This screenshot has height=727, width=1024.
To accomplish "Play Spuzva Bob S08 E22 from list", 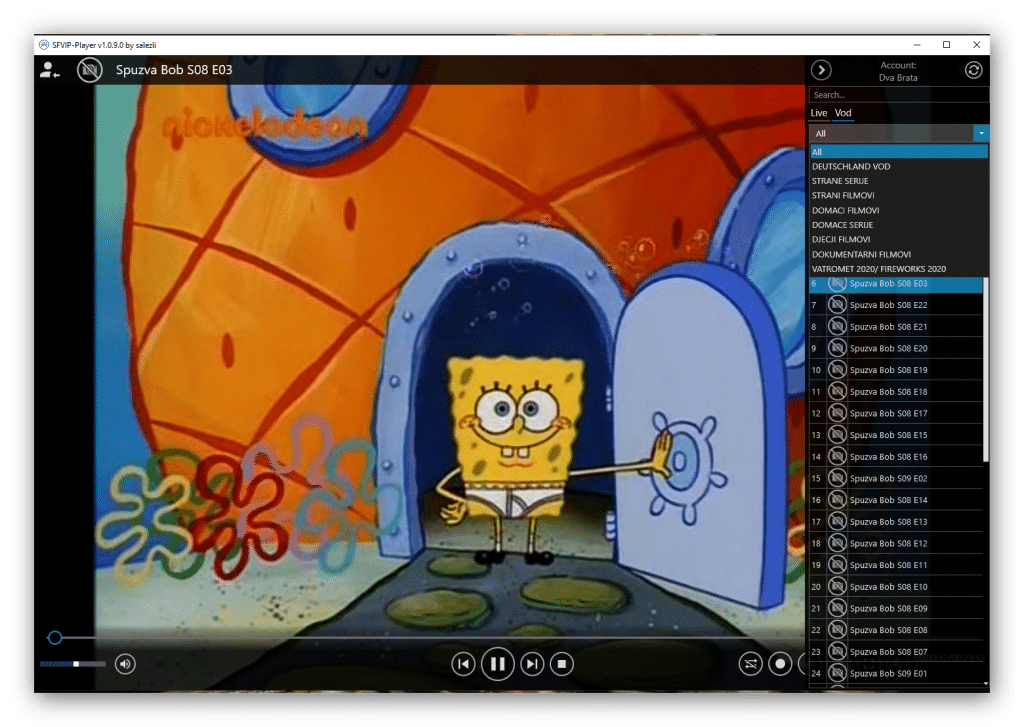I will pos(888,305).
